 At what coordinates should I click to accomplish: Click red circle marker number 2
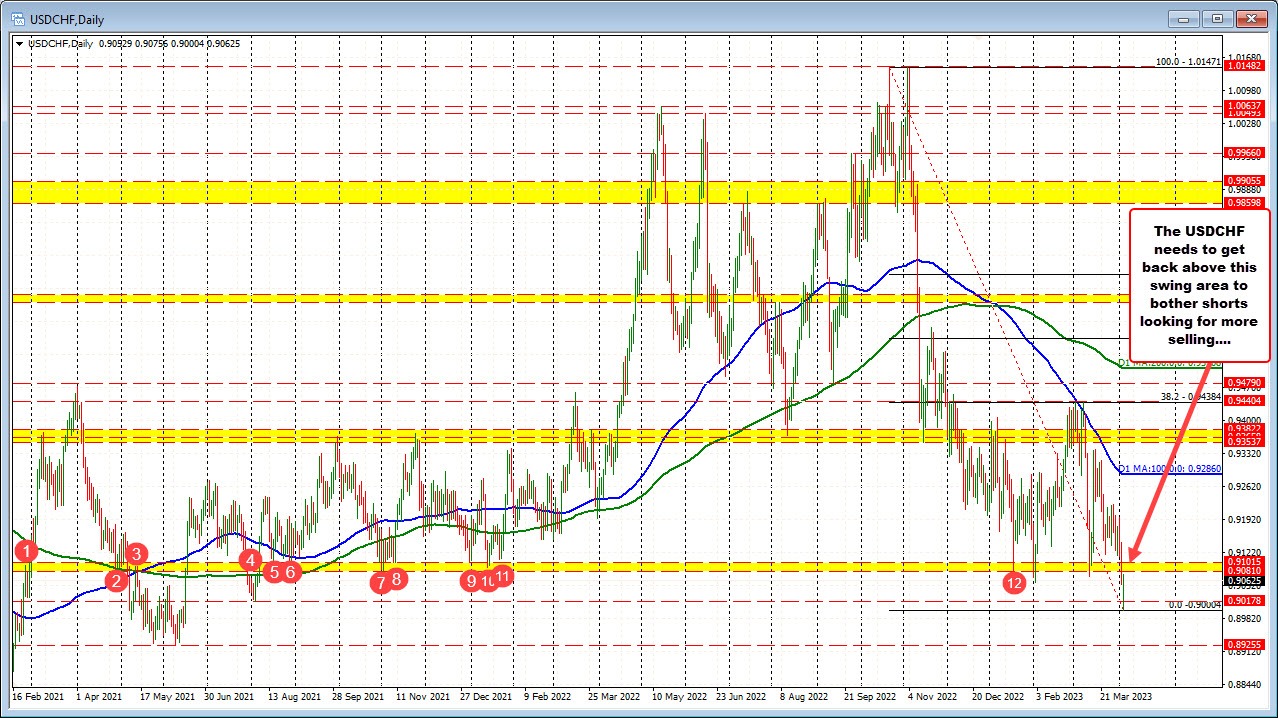coord(117,580)
